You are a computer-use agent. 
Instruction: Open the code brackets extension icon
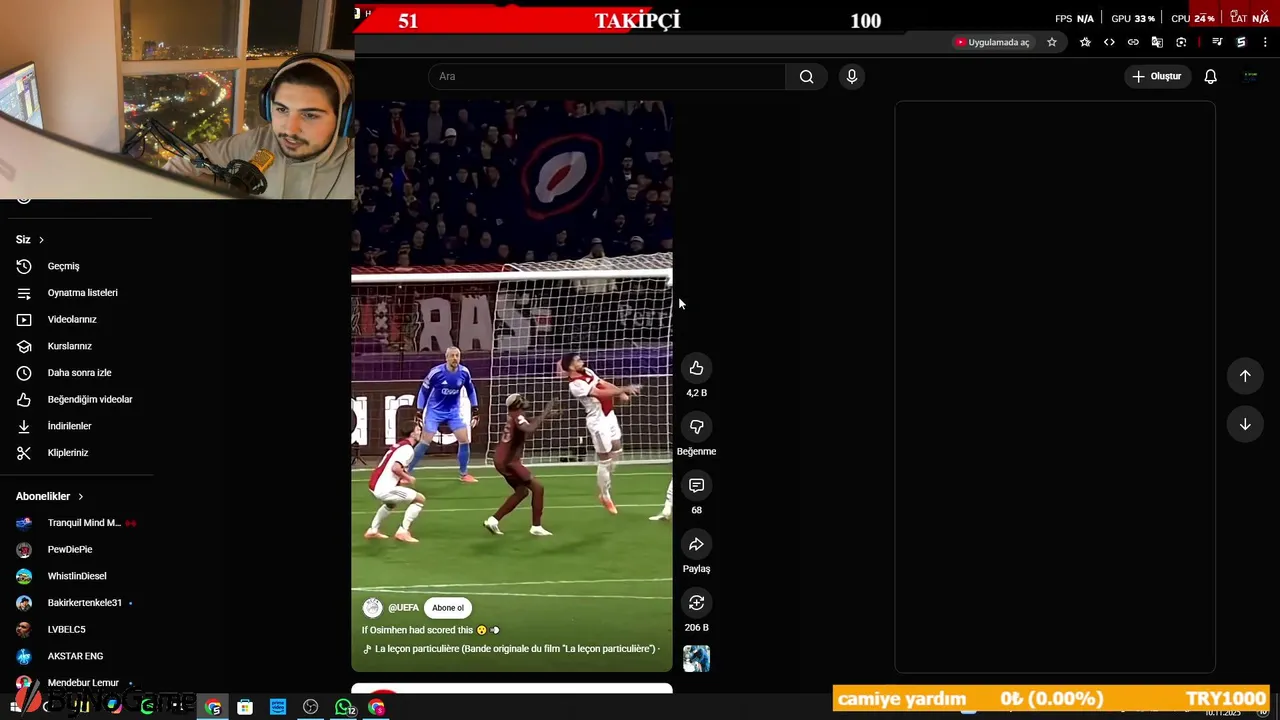point(1109,42)
